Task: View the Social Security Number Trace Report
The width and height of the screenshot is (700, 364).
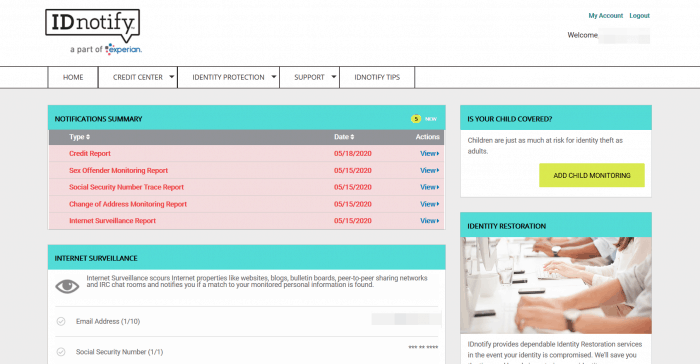Action: tap(429, 187)
